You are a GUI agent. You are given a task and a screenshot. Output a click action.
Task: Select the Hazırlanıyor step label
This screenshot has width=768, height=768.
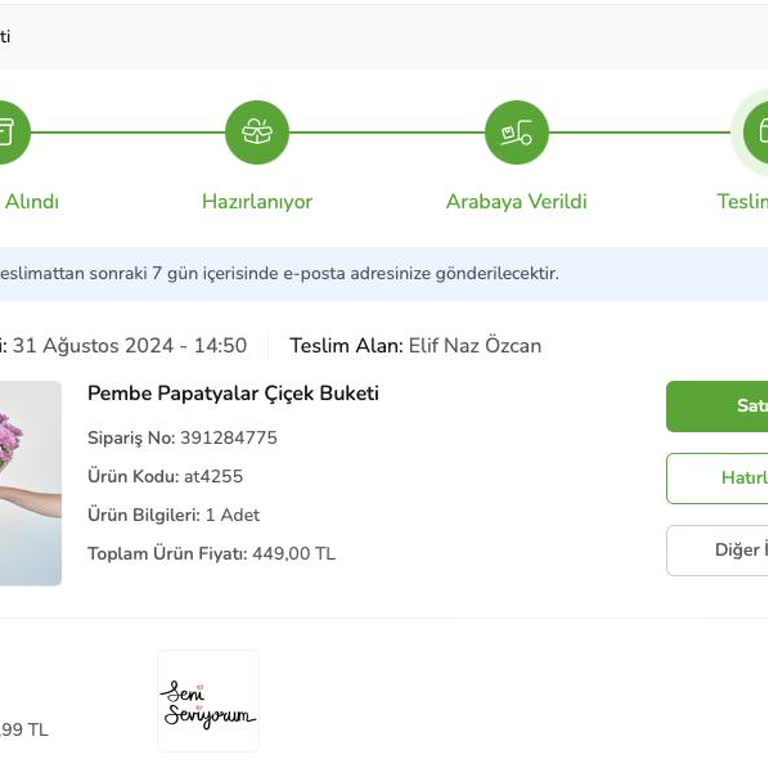click(x=257, y=201)
